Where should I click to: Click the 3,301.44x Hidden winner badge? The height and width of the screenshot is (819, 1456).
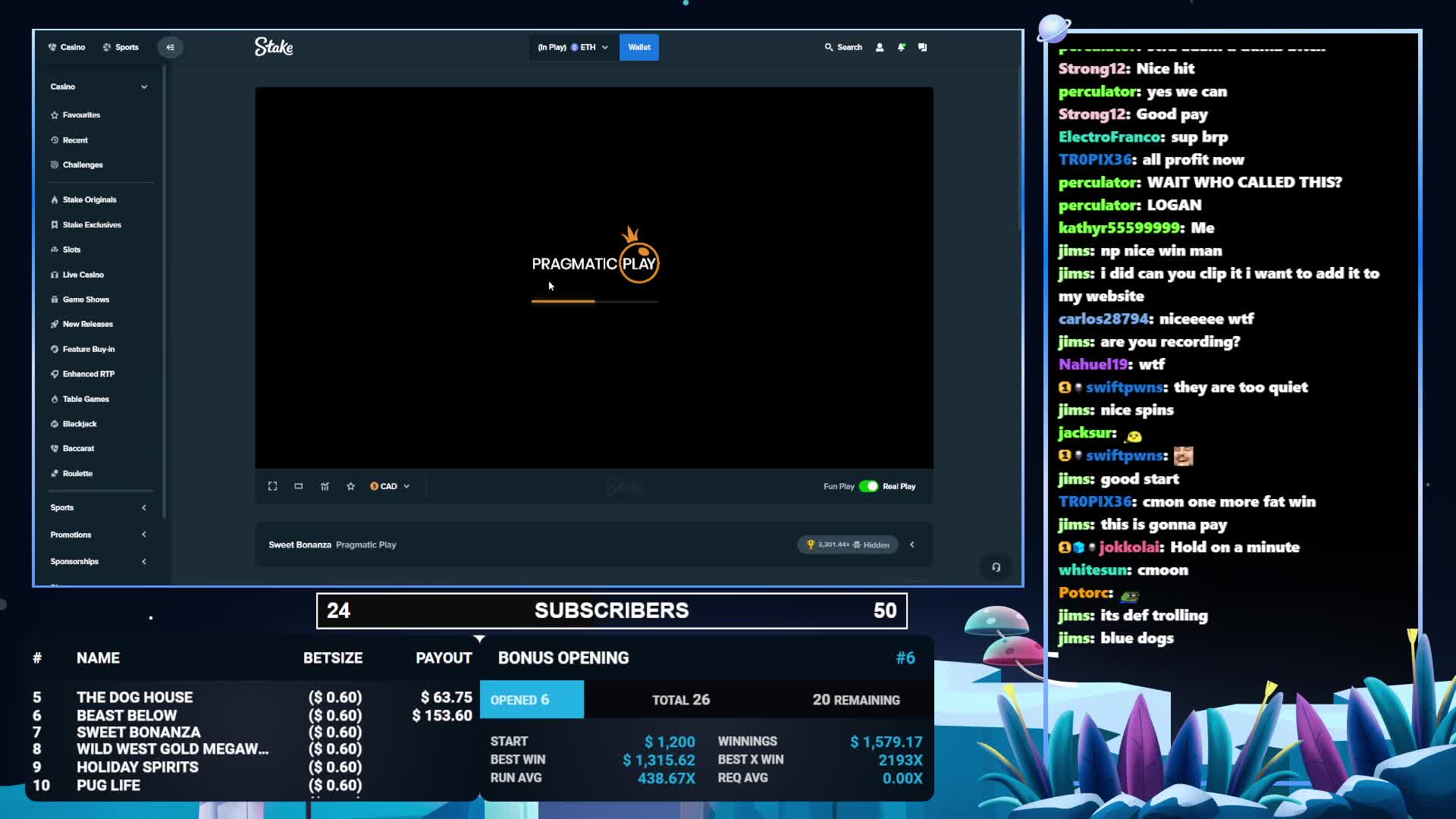pos(847,544)
